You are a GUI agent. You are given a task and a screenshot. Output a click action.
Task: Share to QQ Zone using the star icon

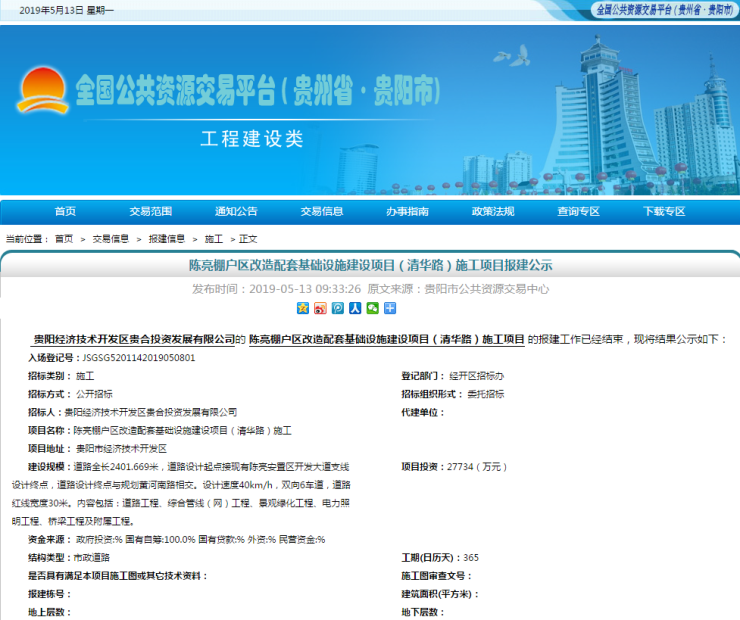[303, 309]
